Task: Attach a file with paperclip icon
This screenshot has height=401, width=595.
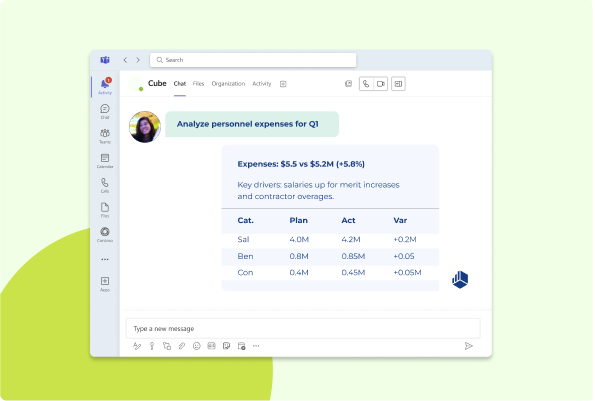Action: point(182,346)
